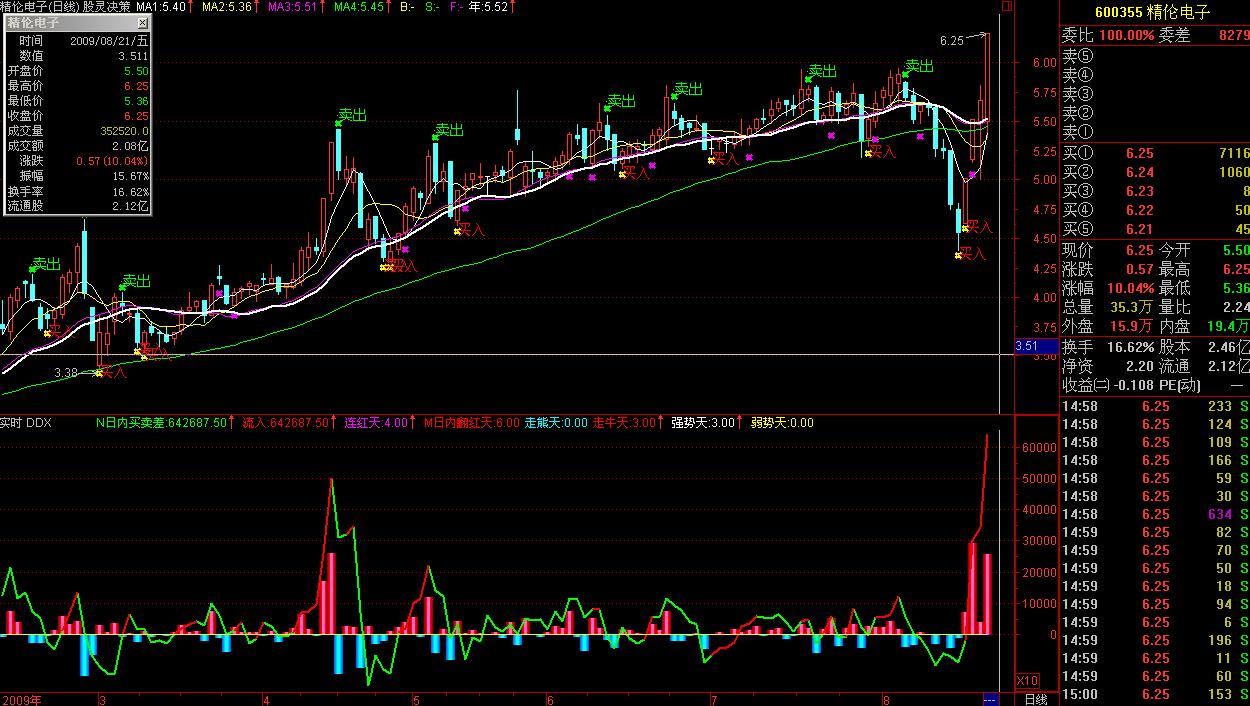Click the 流入:642687.50 label
The height and width of the screenshot is (706, 1250).
click(x=287, y=423)
